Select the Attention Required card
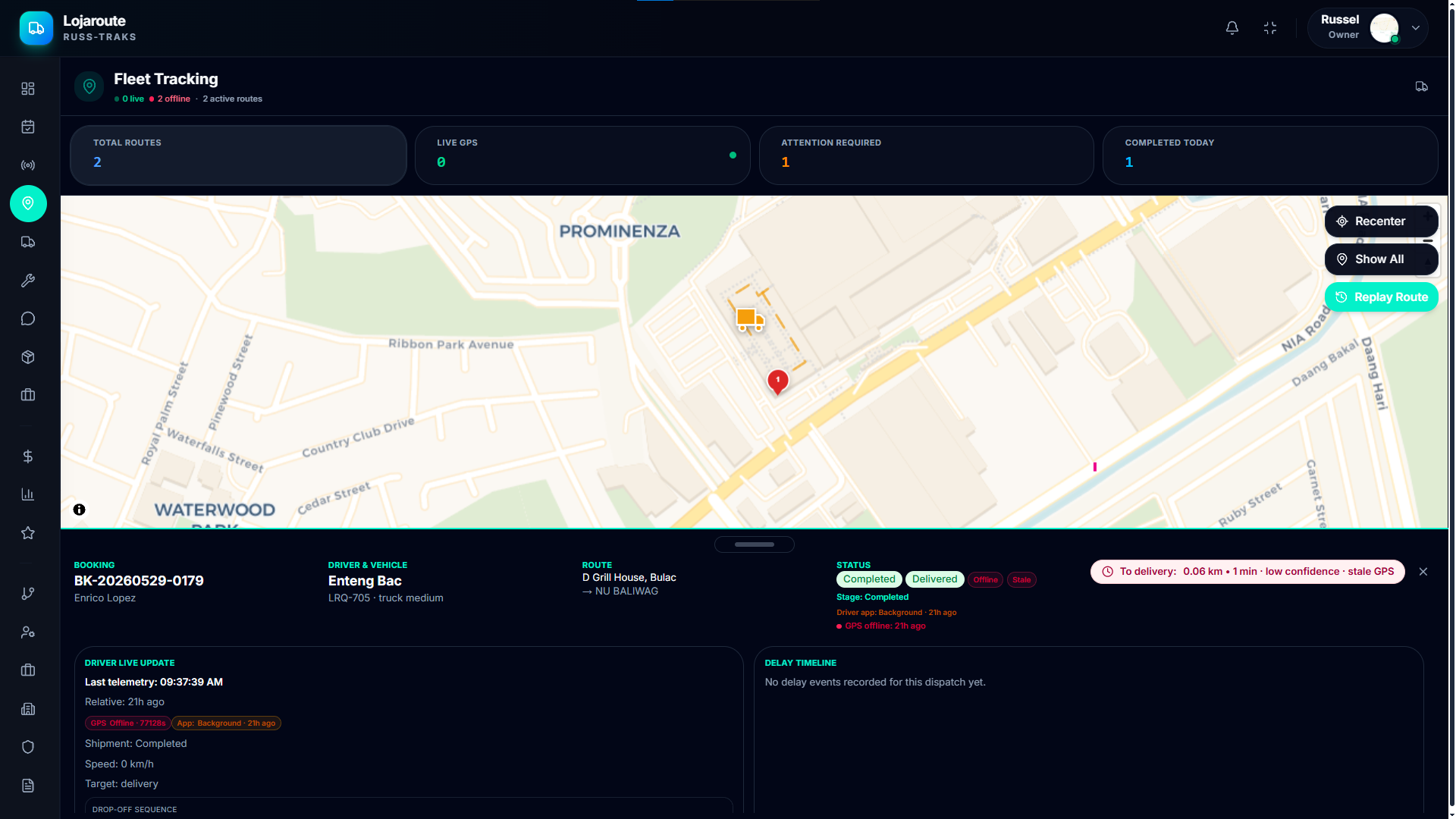The image size is (1456, 819). point(926,155)
